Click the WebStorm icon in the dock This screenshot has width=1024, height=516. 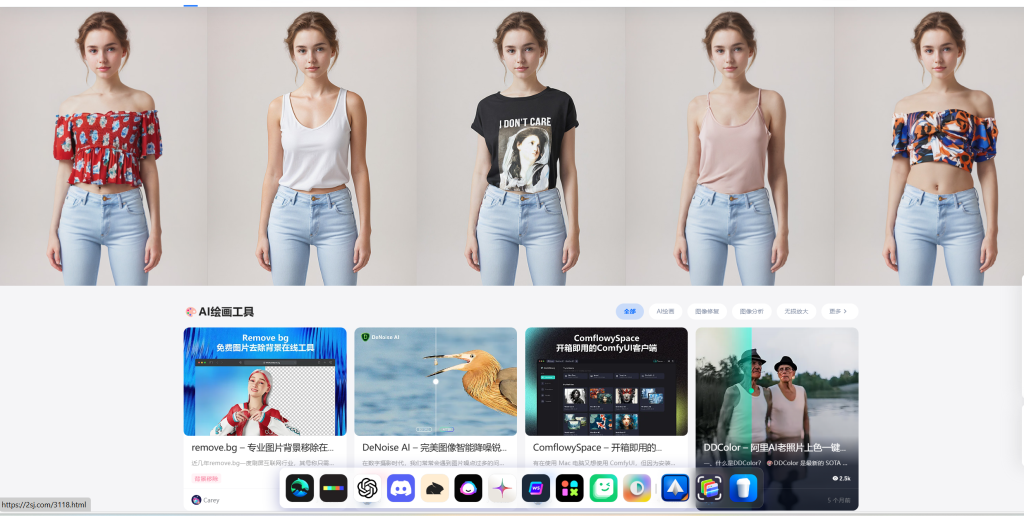[536, 488]
